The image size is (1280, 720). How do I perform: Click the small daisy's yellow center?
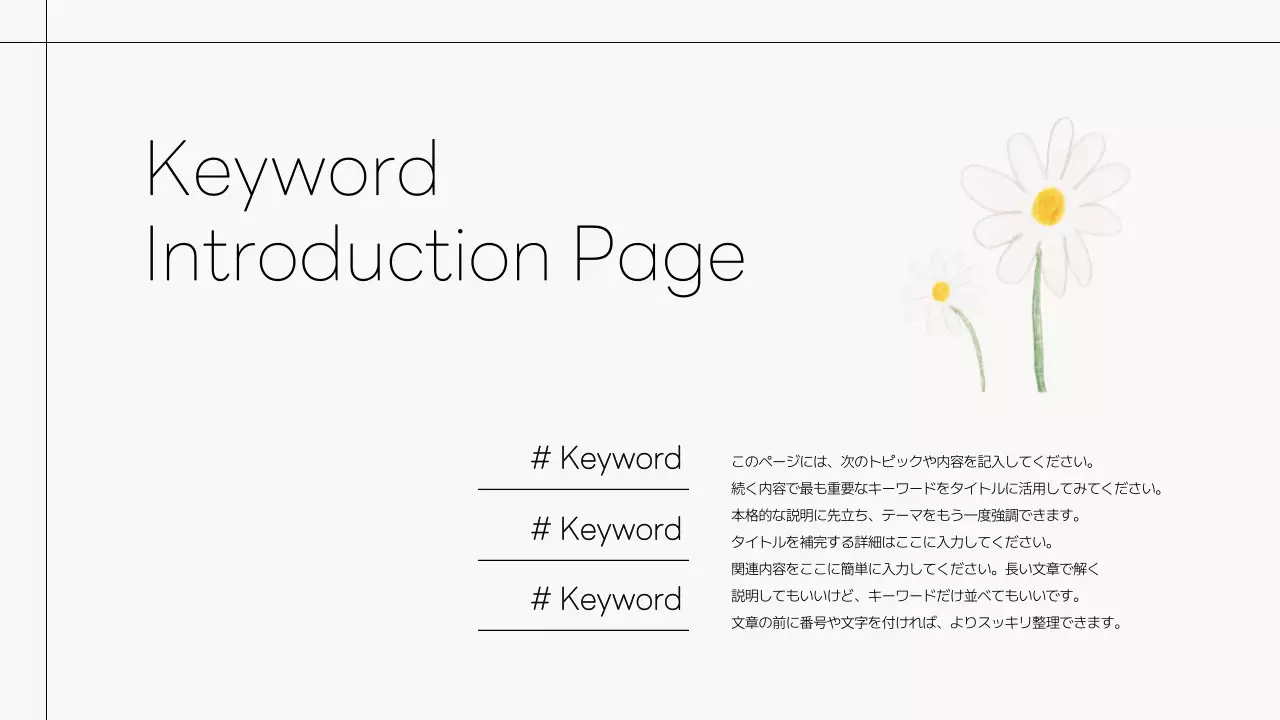941,291
